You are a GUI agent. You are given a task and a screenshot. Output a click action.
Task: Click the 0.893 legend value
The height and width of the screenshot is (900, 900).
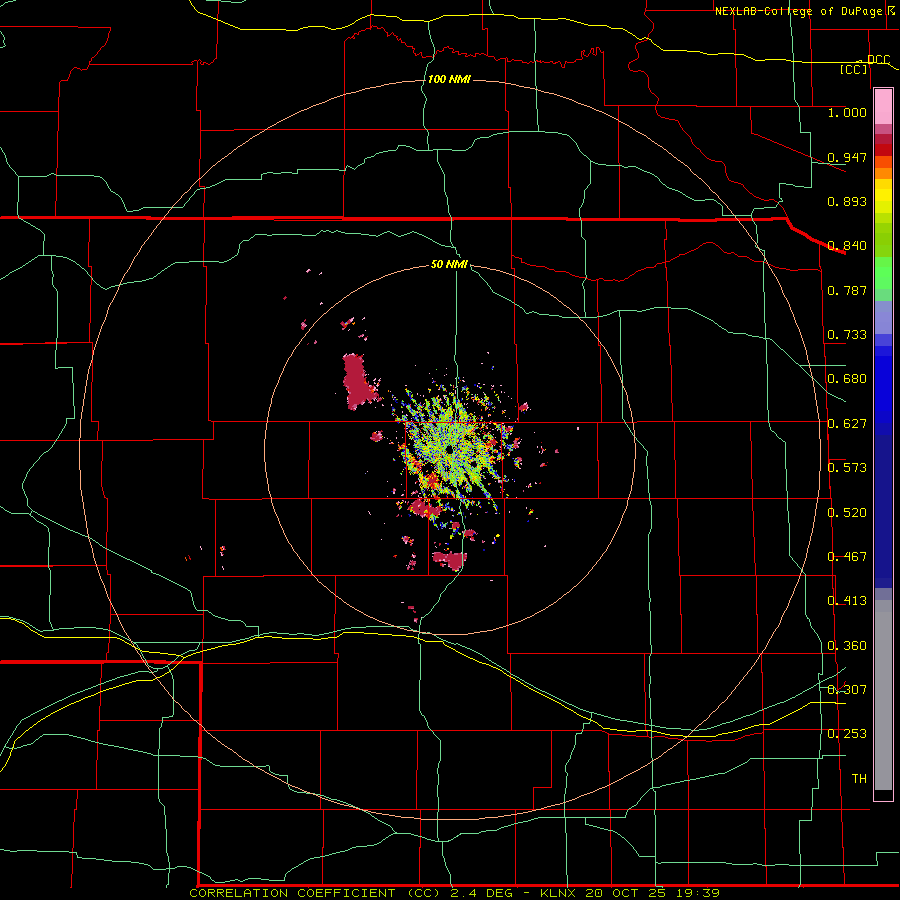tap(847, 201)
